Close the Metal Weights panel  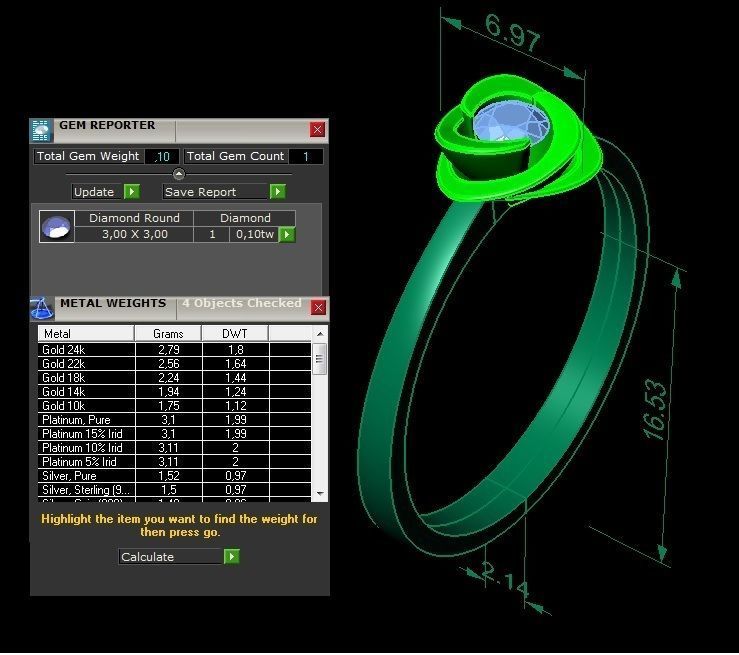319,308
